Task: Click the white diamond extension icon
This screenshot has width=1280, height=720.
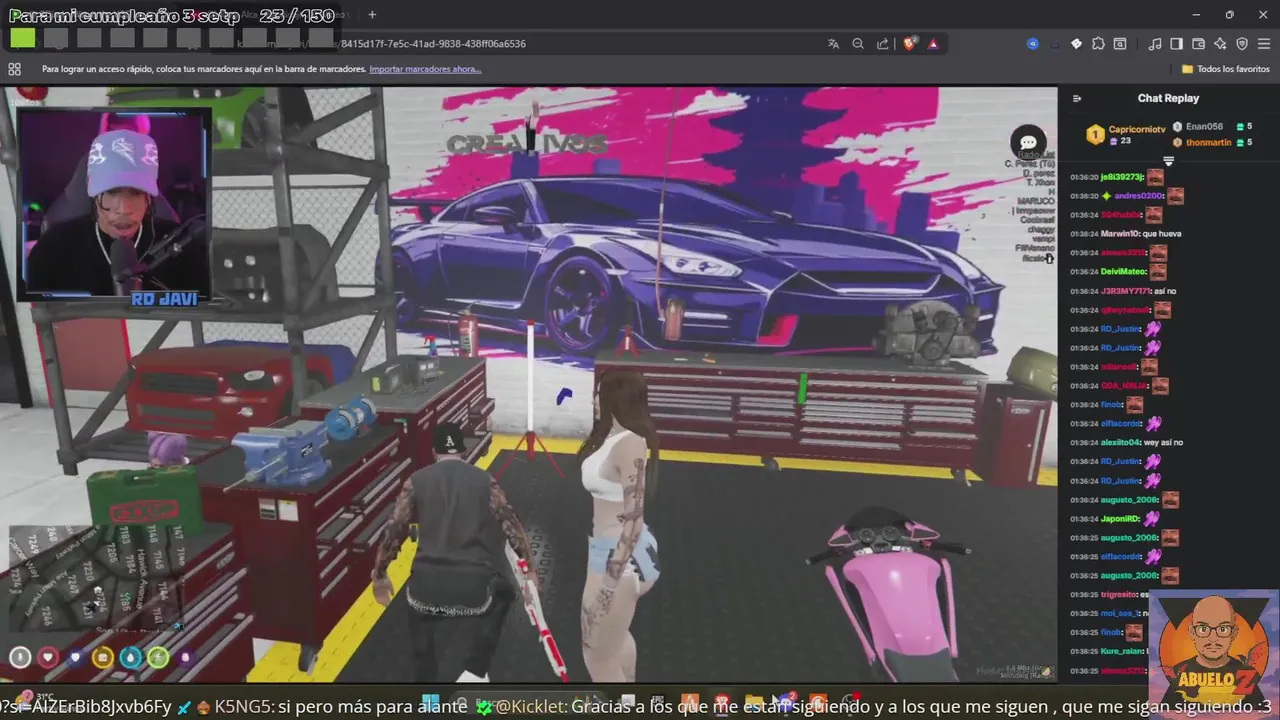Action: (x=1076, y=44)
